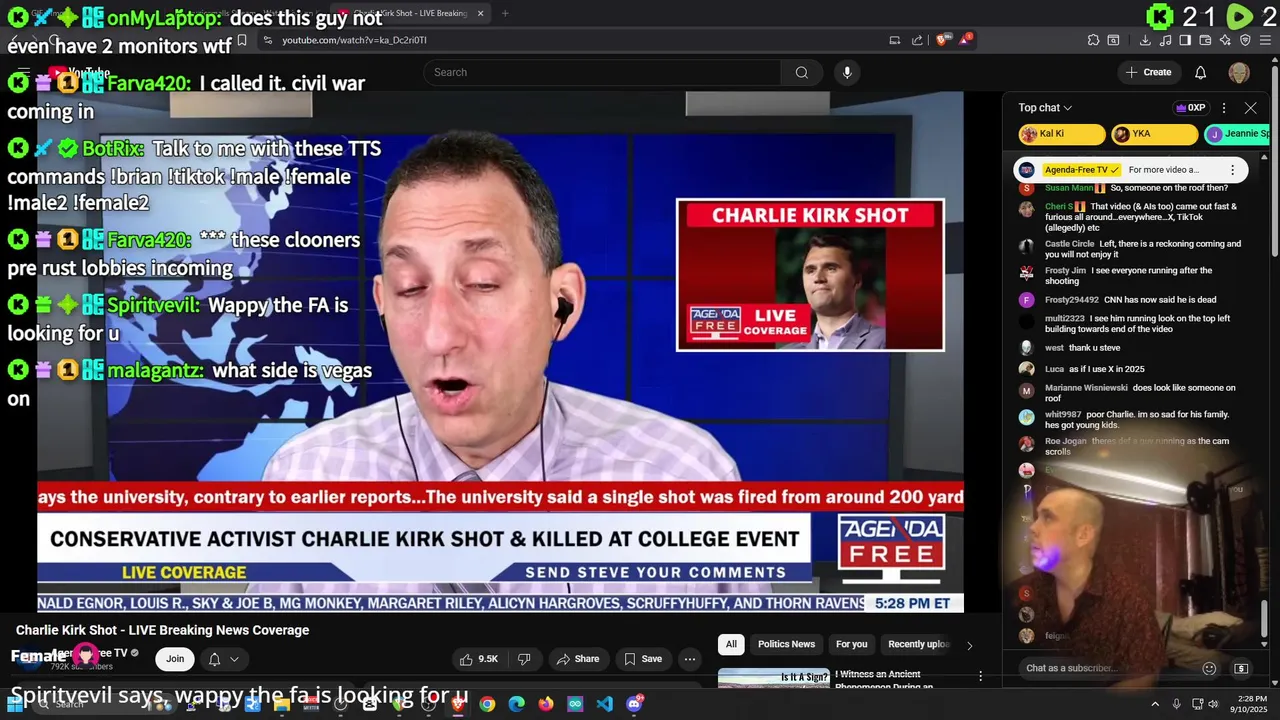Click the Brave Rewards triangle icon

[965, 40]
